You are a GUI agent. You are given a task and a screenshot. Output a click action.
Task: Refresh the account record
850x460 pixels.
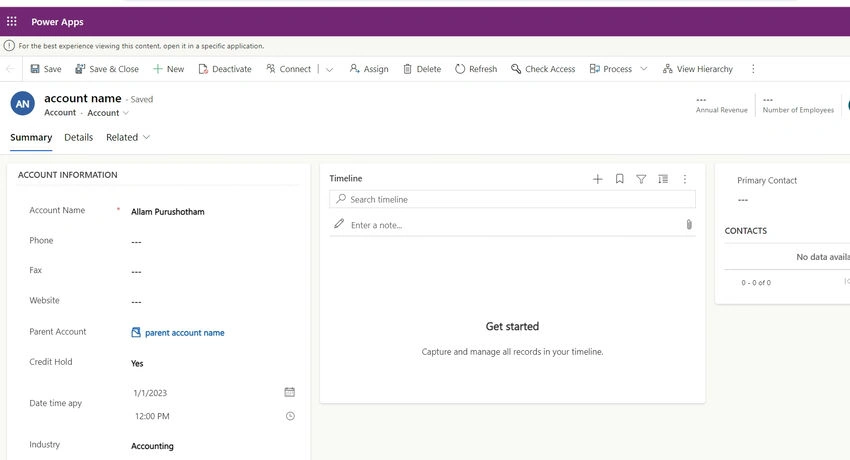coord(476,69)
